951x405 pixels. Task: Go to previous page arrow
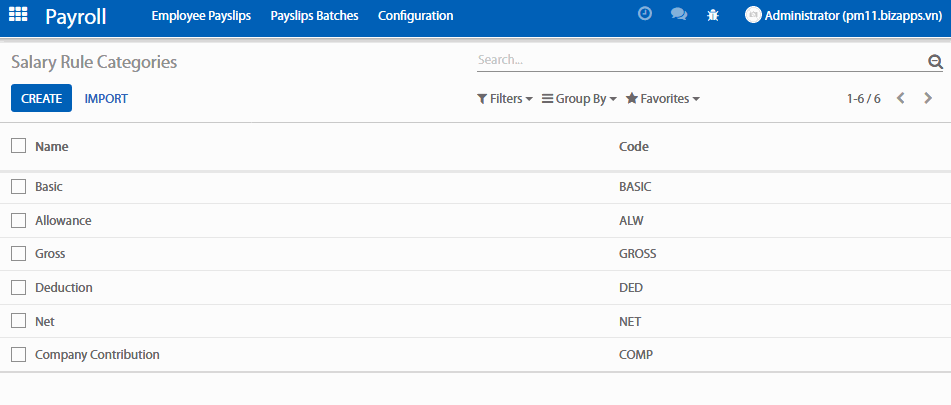901,98
